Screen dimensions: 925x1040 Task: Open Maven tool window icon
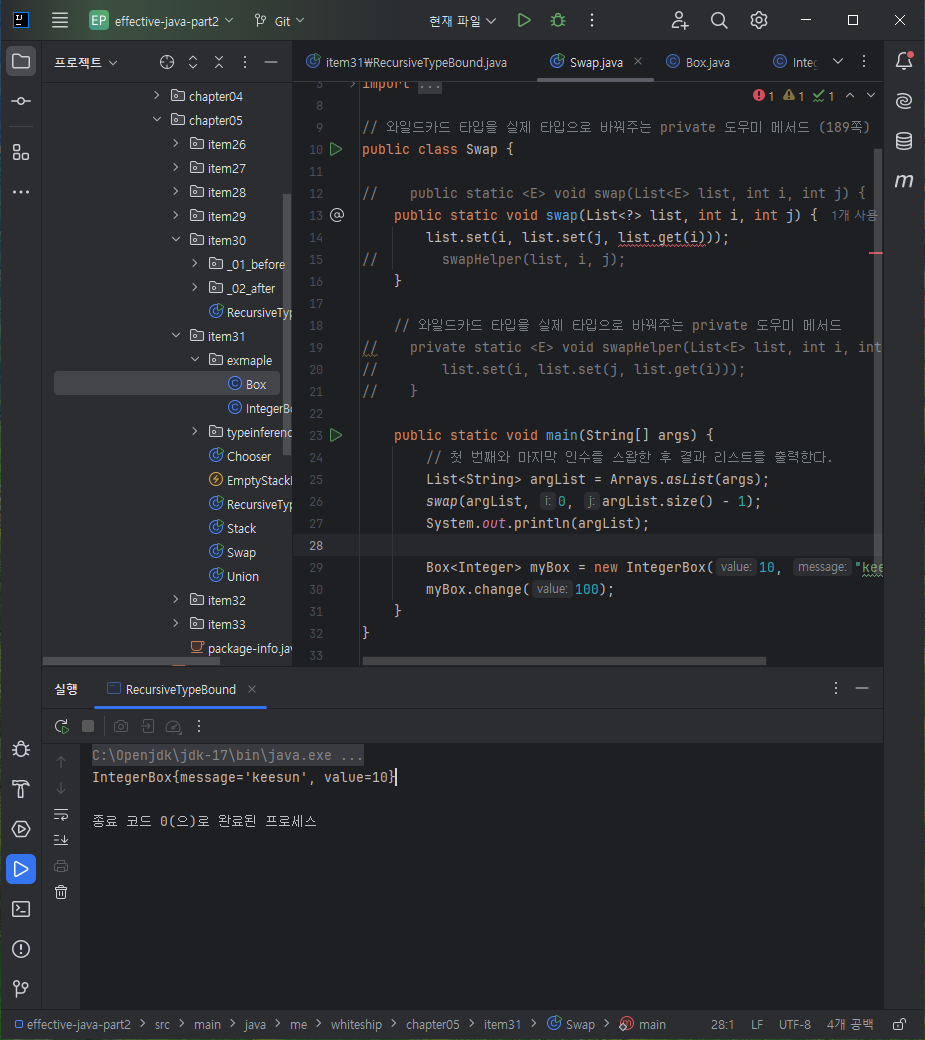[904, 180]
